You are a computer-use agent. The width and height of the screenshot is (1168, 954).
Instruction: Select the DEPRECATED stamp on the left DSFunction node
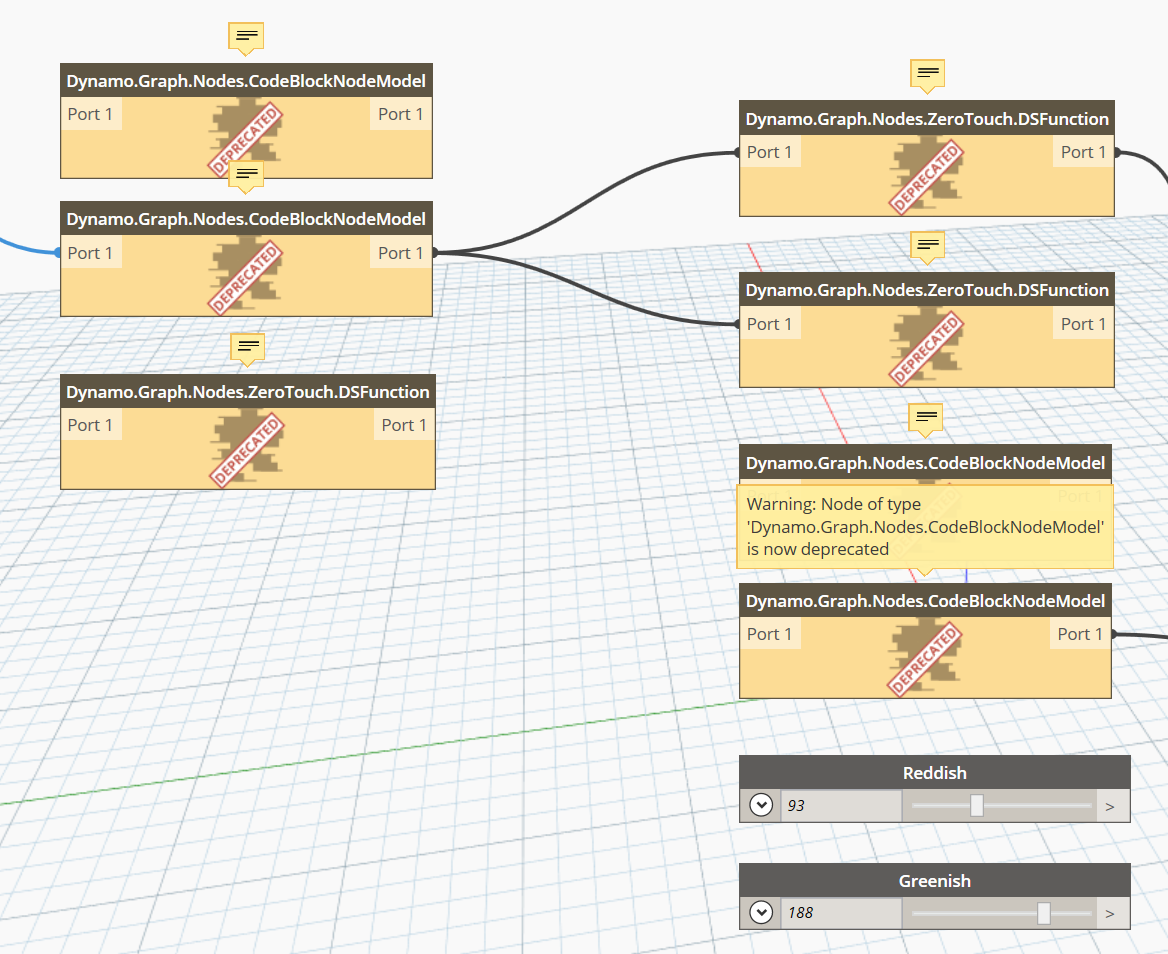[x=247, y=448]
